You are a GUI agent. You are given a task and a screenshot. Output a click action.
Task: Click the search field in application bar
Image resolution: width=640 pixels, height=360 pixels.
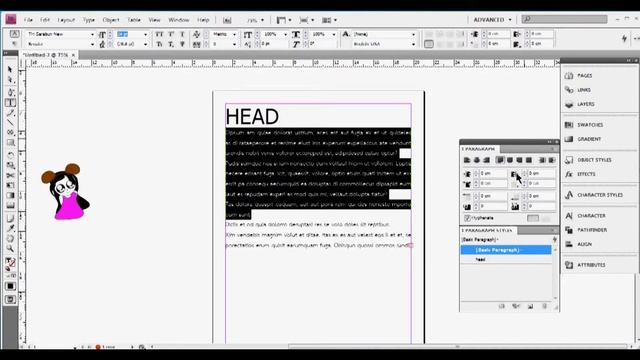pos(564,19)
